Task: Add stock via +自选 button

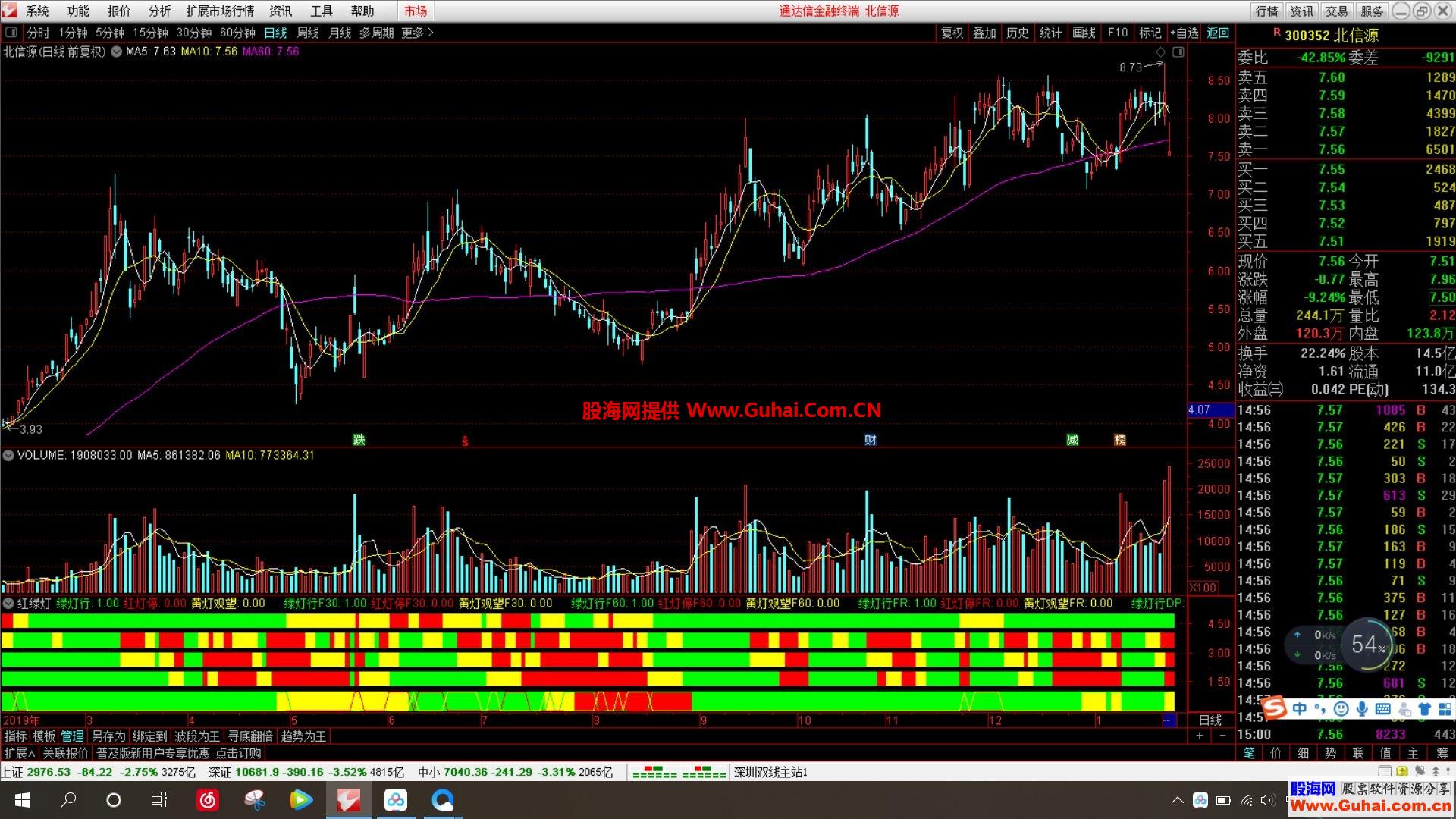Action: [x=1184, y=33]
